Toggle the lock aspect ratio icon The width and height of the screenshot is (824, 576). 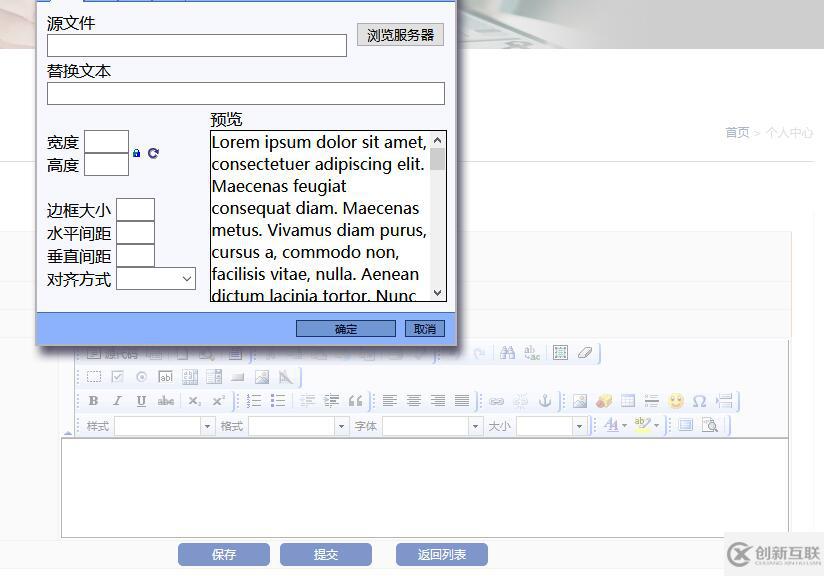pyautogui.click(x=137, y=153)
